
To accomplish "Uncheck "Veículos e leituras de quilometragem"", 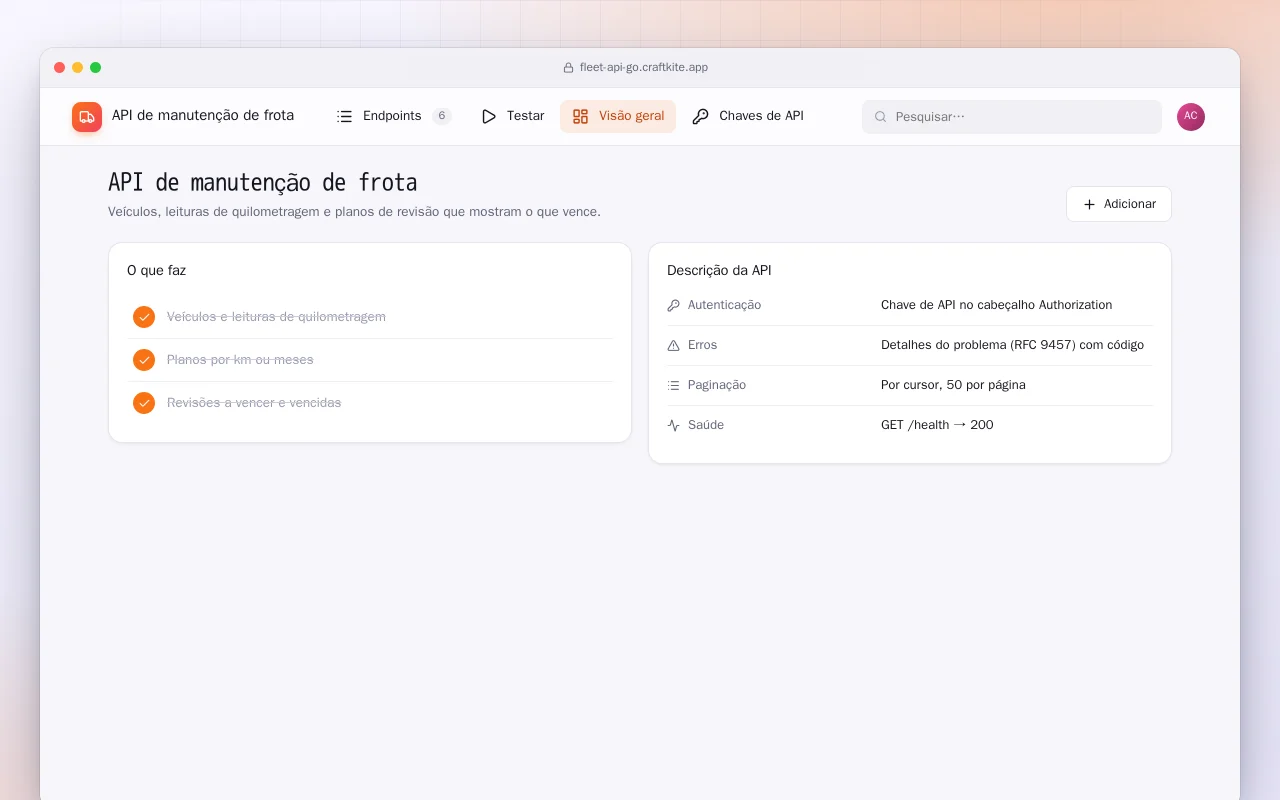I will click(x=144, y=317).
